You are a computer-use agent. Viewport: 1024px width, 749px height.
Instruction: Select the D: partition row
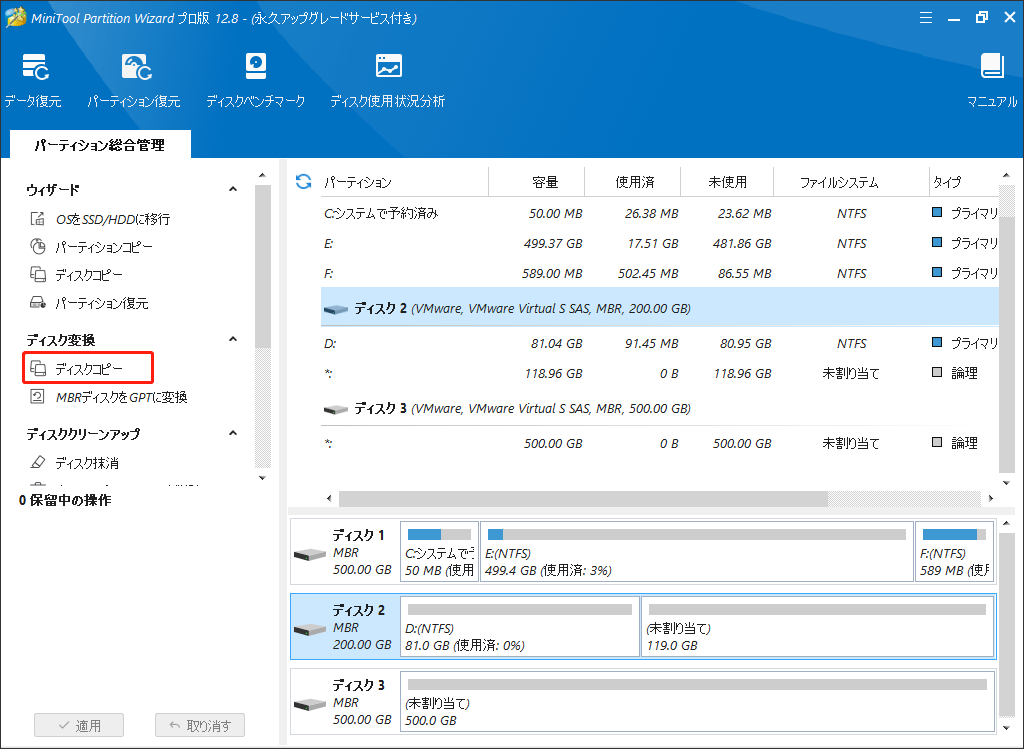(660, 343)
